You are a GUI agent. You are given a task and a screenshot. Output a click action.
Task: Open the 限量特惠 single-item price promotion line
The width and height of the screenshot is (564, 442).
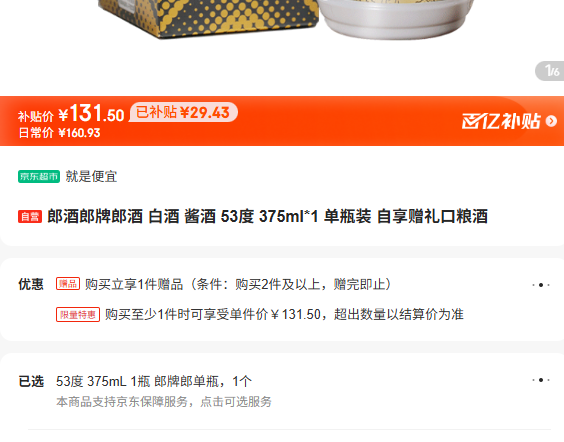(284, 314)
